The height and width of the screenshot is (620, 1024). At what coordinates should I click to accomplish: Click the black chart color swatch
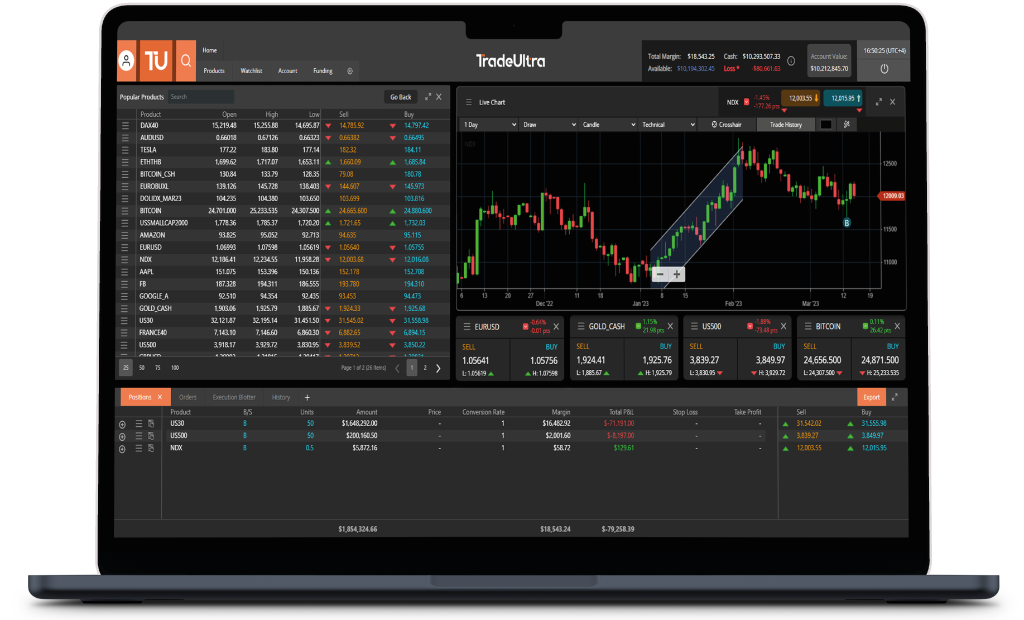tap(826, 125)
